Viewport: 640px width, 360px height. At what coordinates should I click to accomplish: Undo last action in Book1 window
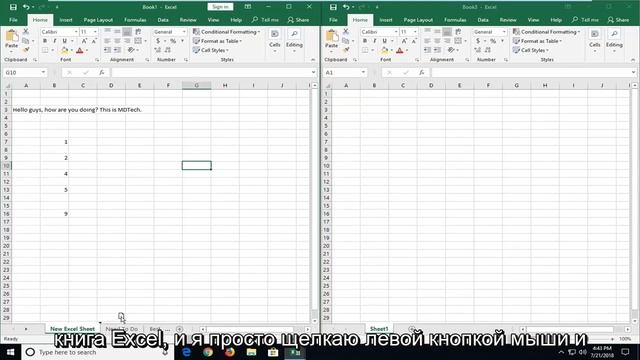click(26, 7)
